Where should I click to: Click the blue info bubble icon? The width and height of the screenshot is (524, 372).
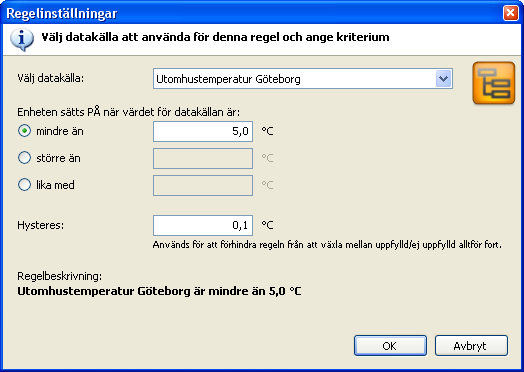point(22,39)
